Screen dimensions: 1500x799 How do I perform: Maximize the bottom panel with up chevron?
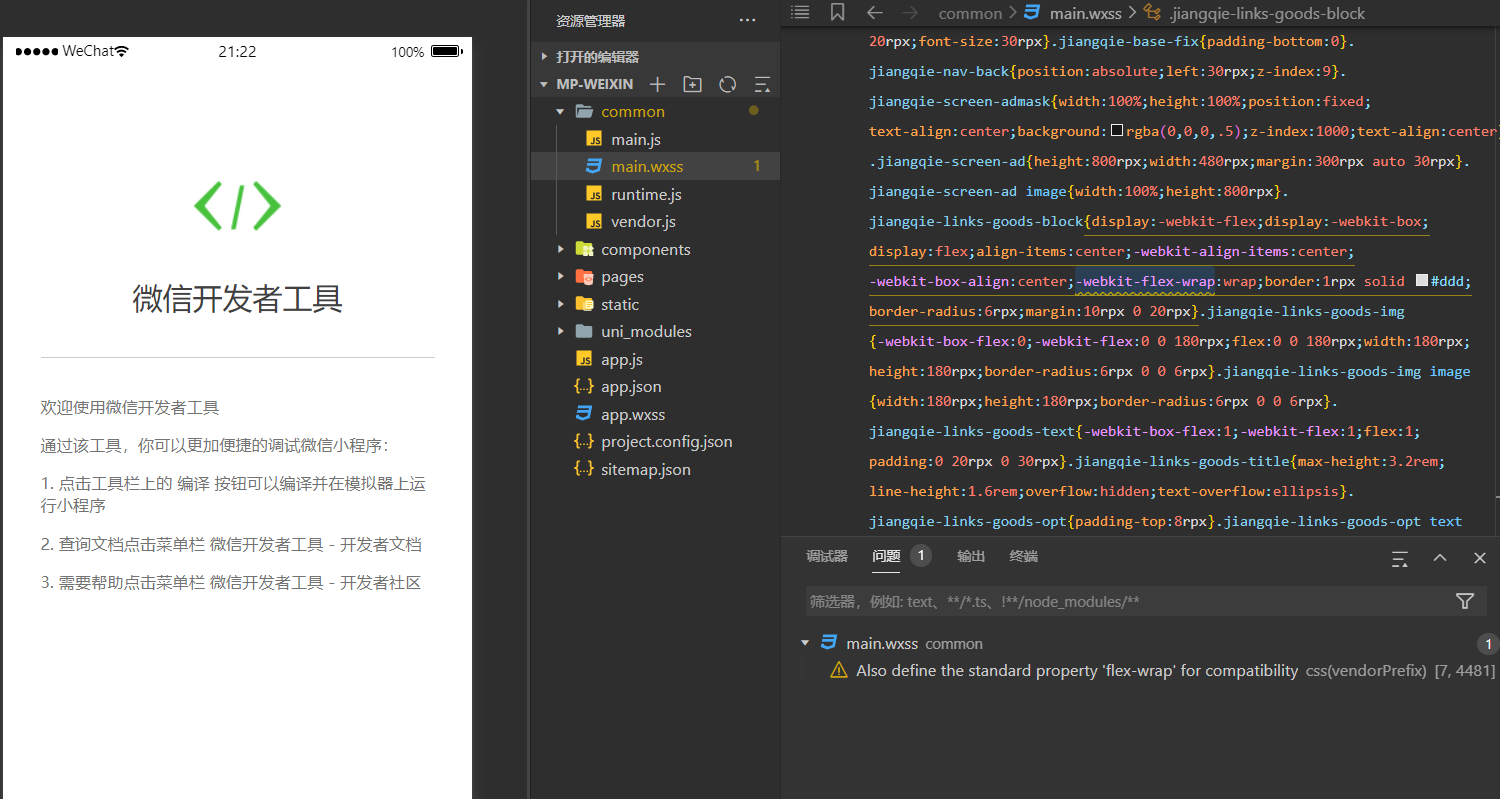(x=1440, y=557)
